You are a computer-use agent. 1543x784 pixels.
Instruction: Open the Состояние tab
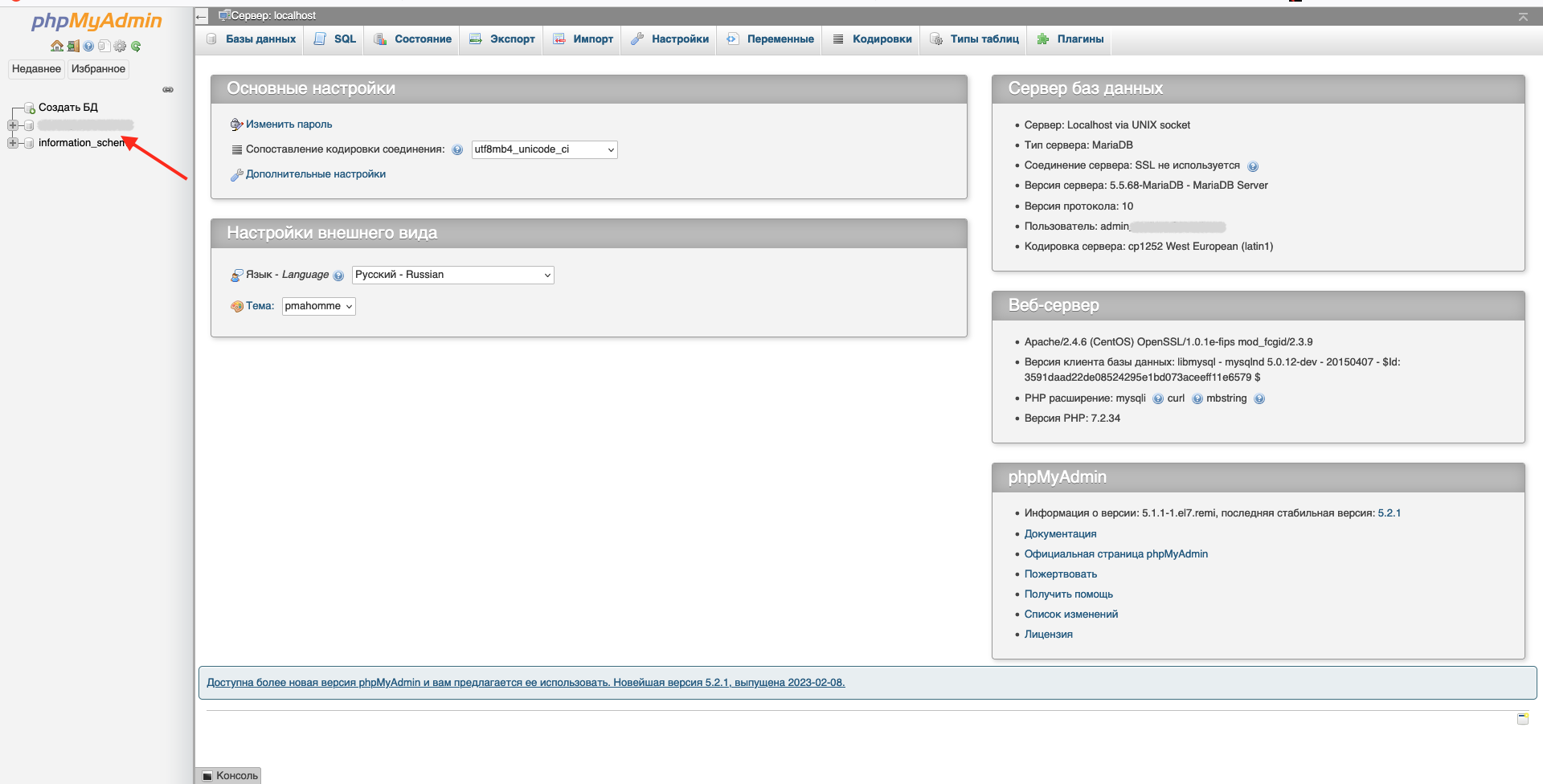click(413, 39)
